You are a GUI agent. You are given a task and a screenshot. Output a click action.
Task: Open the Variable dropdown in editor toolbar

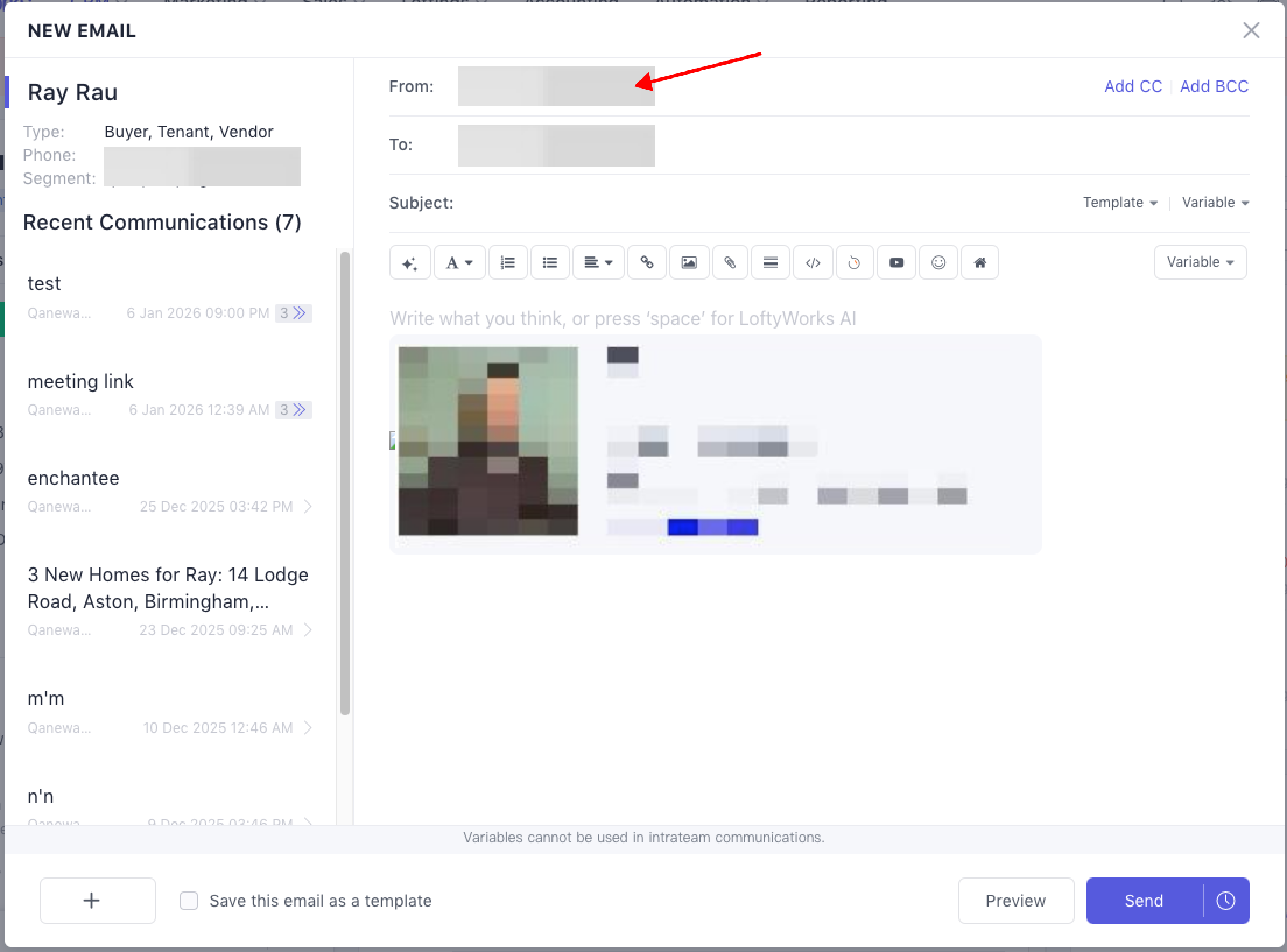pos(1200,262)
